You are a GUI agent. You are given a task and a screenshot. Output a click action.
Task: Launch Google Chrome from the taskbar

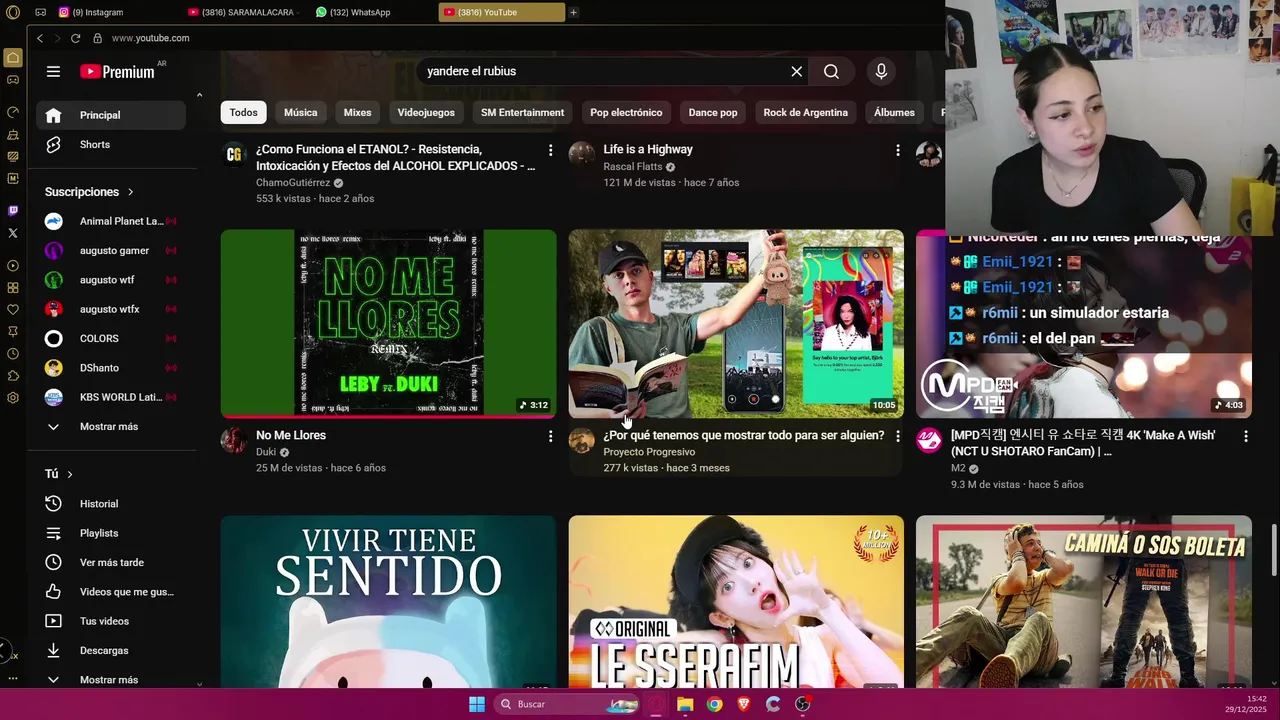tap(714, 704)
